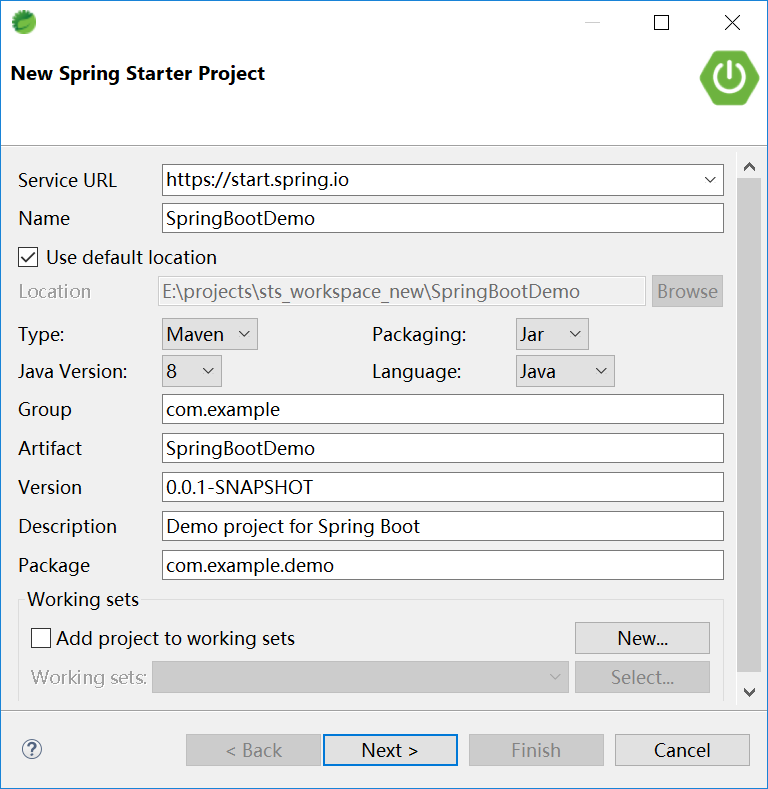The image size is (768, 789).
Task: Open the Type dropdown showing Maven
Action: pyautogui.click(x=210, y=334)
